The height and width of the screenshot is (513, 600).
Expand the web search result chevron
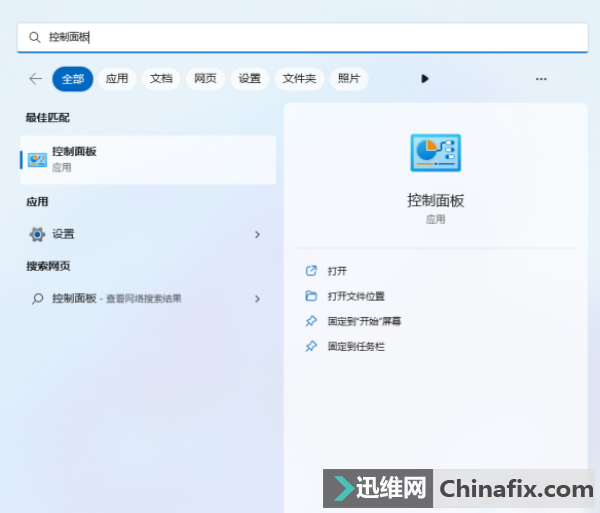[x=257, y=299]
